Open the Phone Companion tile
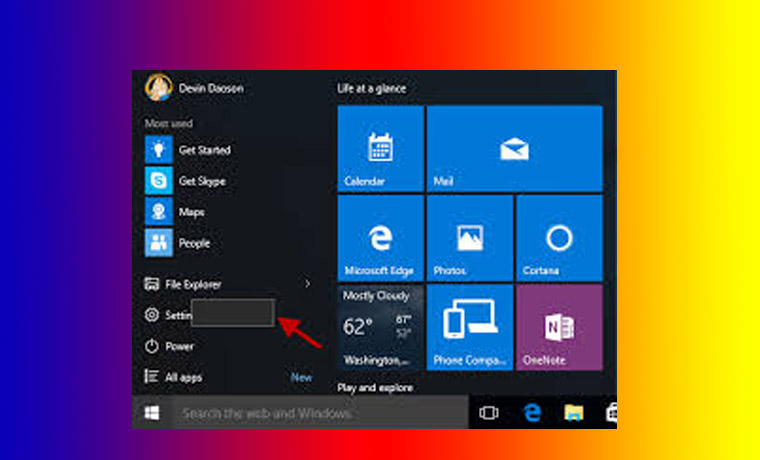 click(469, 327)
